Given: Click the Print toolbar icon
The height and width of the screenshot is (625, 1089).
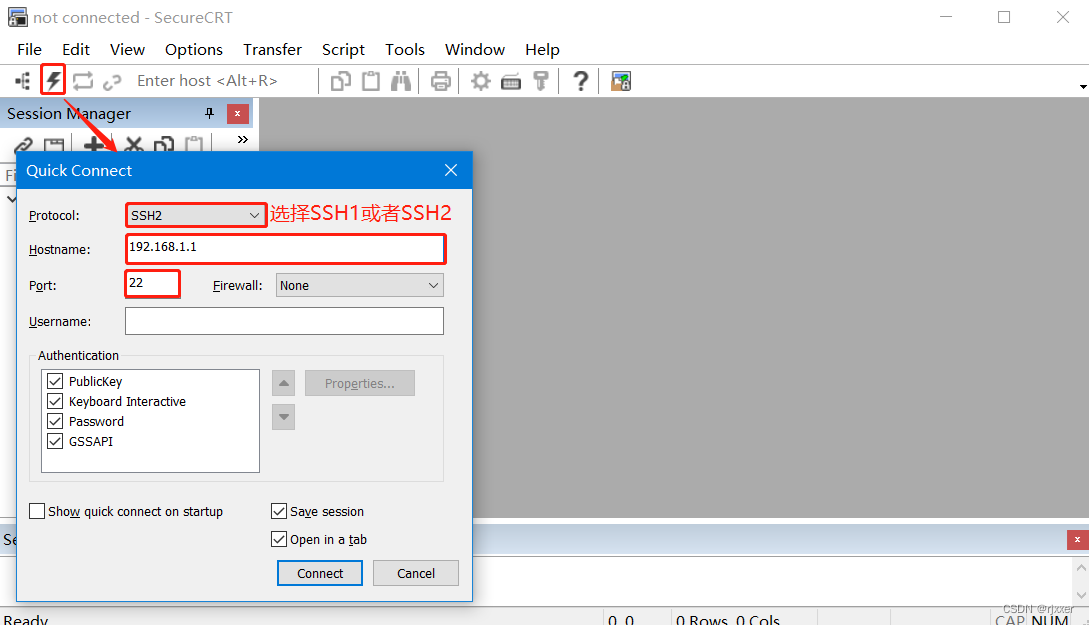Looking at the screenshot, I should click(440, 81).
